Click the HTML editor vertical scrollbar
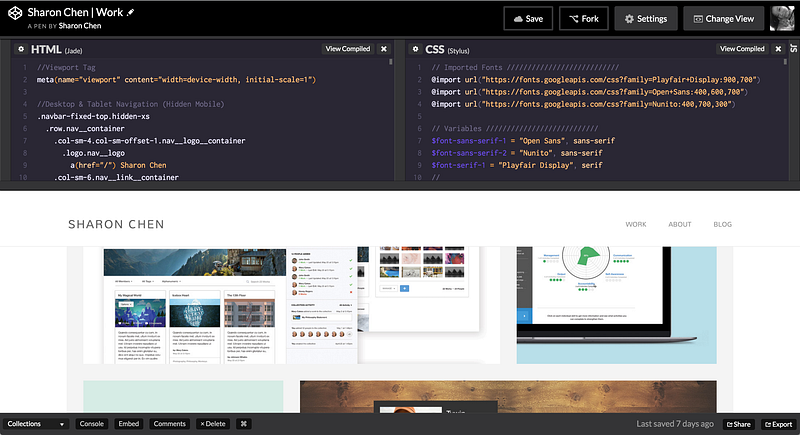This screenshot has height=435, width=800. pyautogui.click(x=391, y=62)
